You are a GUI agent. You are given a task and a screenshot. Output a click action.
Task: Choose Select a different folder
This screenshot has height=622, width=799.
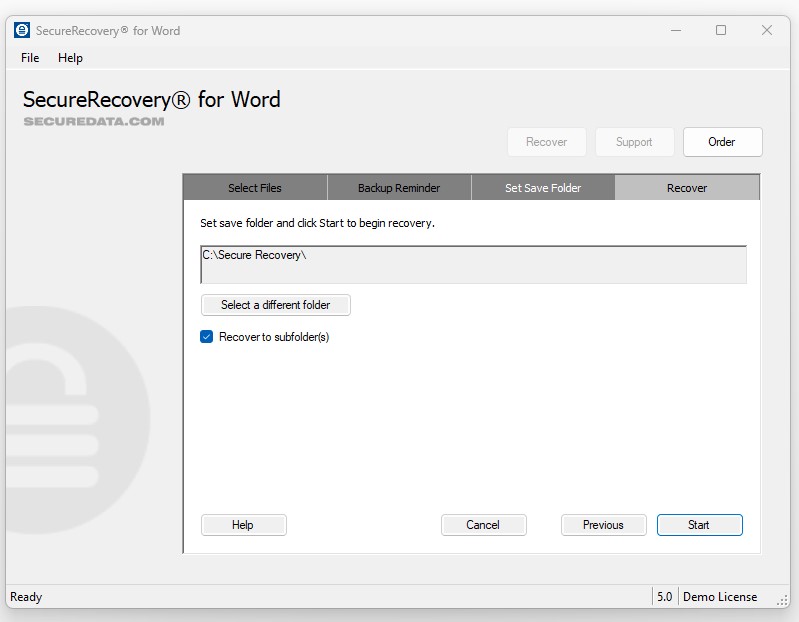click(275, 305)
